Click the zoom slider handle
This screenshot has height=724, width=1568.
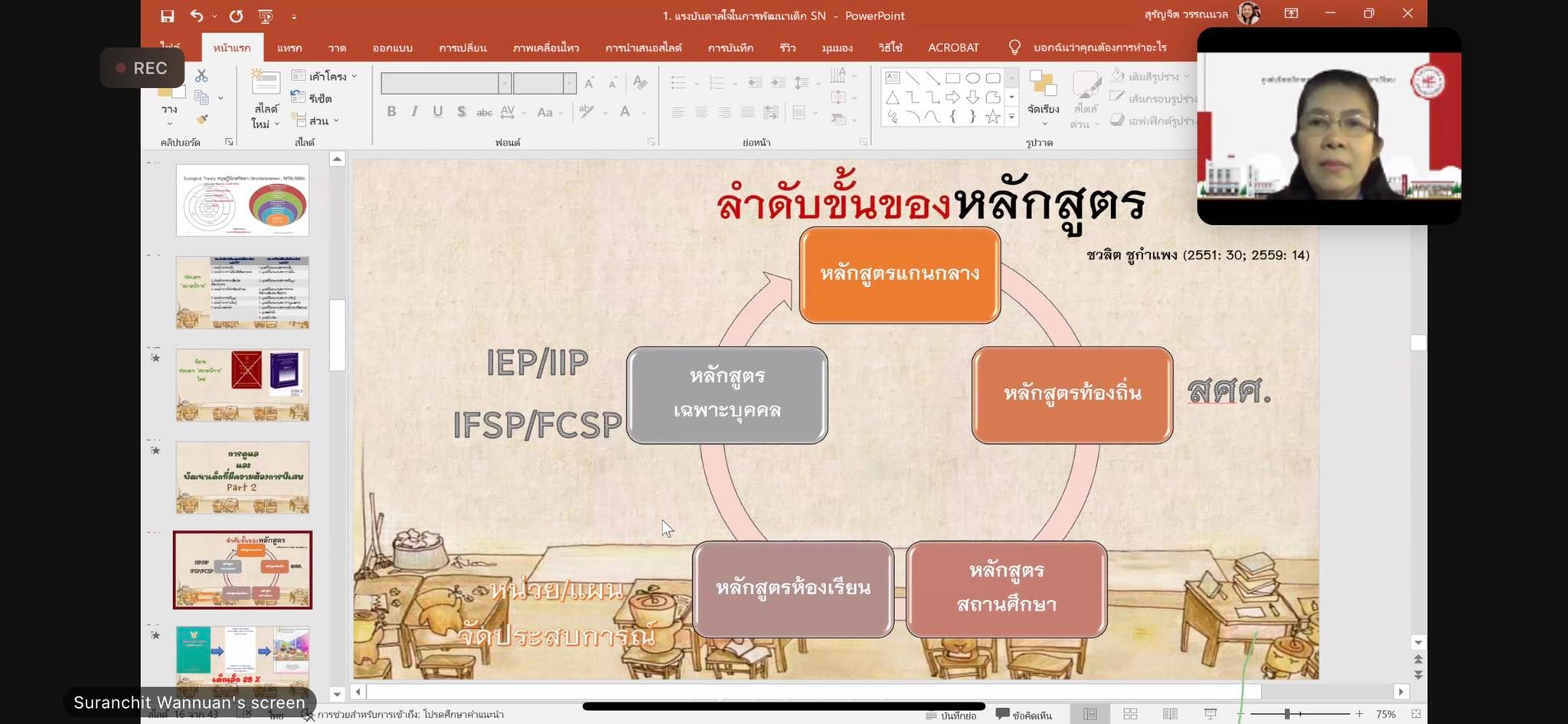(1287, 714)
